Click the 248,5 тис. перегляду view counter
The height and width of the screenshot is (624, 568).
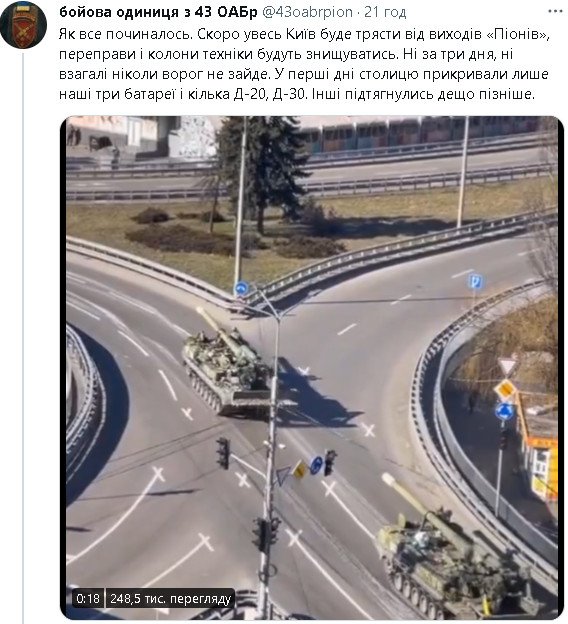tap(170, 599)
